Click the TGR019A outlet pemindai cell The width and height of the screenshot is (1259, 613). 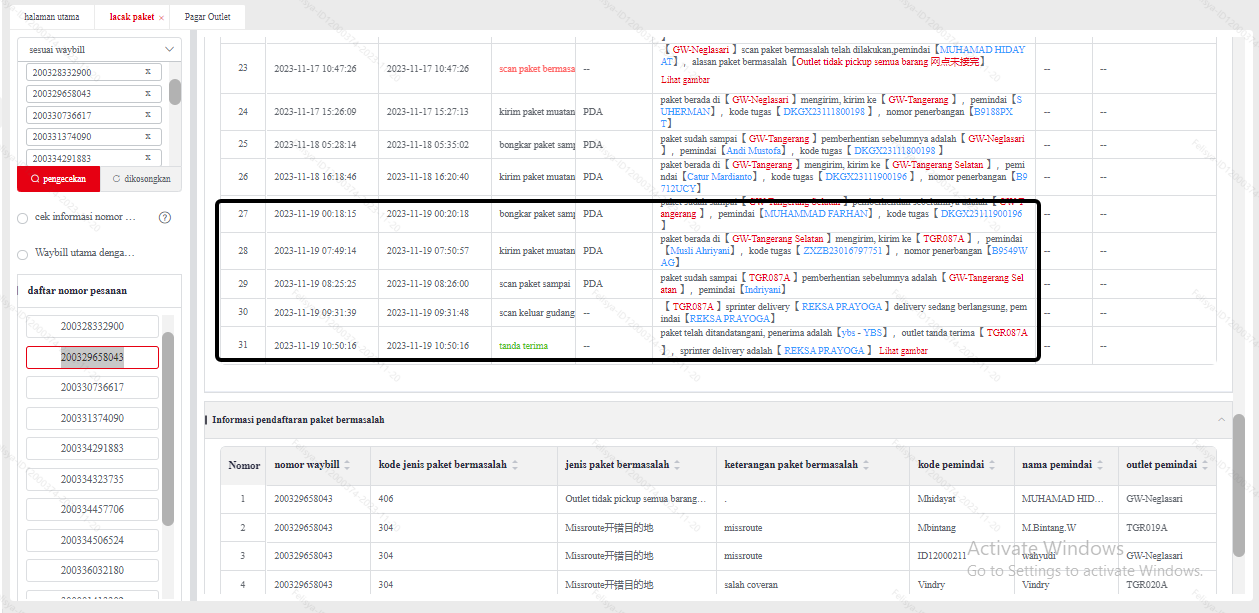[x=1147, y=527]
